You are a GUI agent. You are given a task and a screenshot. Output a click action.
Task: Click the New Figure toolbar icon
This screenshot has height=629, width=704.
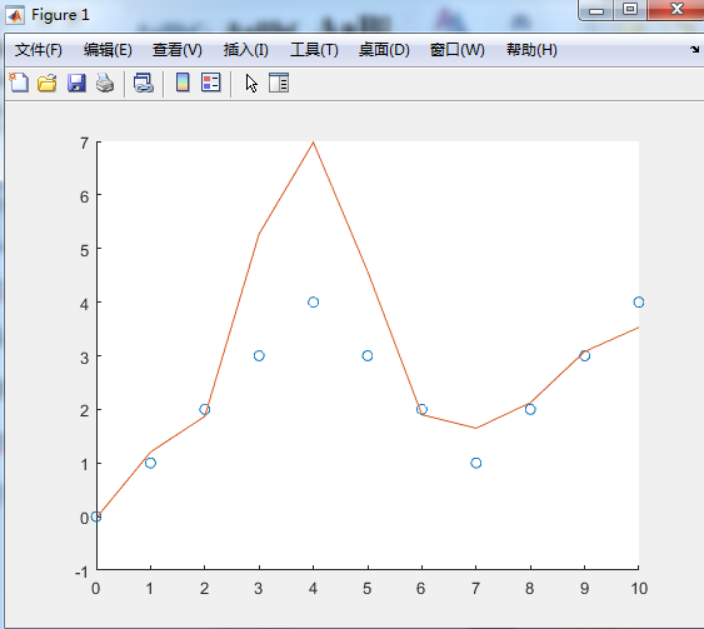19,83
